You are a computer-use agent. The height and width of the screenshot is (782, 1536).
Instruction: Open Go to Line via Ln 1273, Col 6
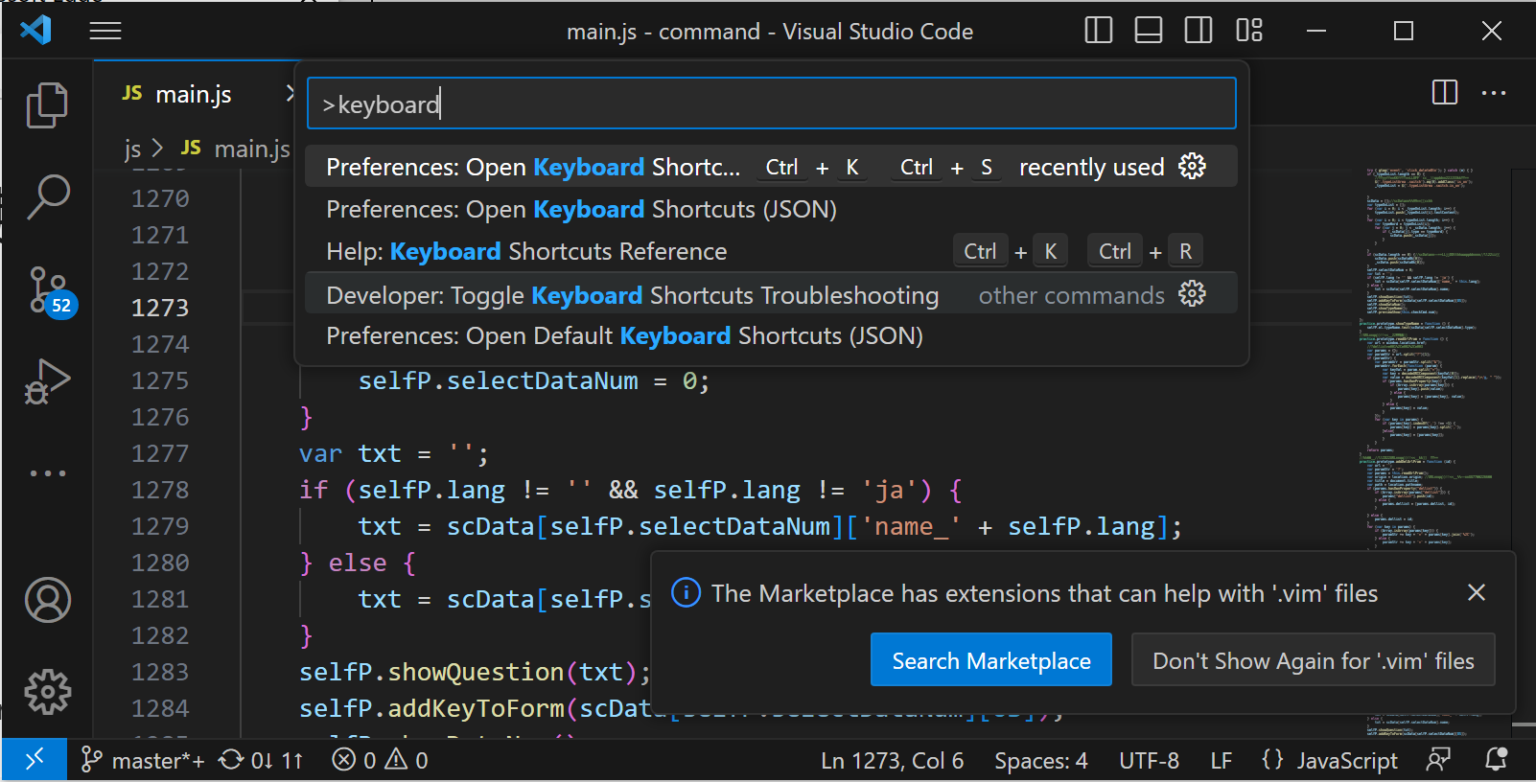pos(892,760)
